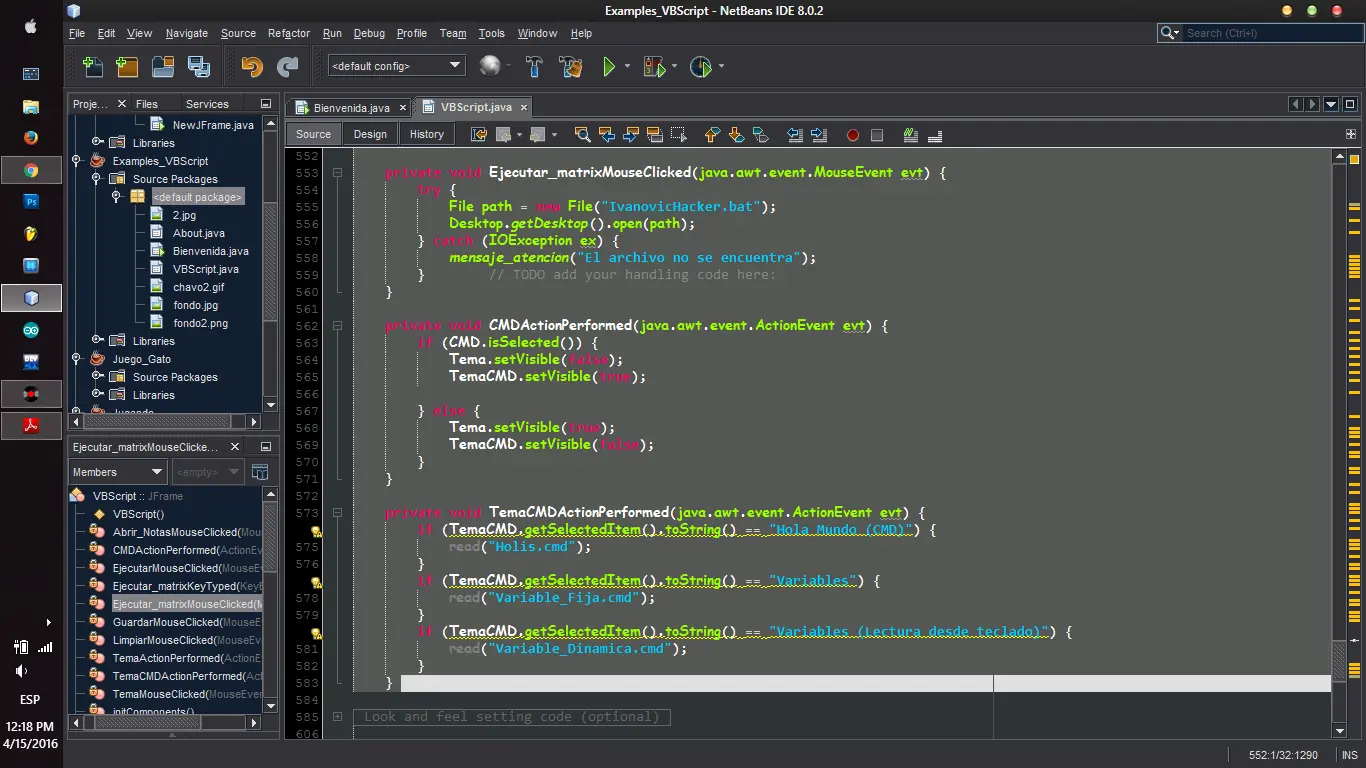Open the Members dropdown in Navigator

pyautogui.click(x=118, y=472)
